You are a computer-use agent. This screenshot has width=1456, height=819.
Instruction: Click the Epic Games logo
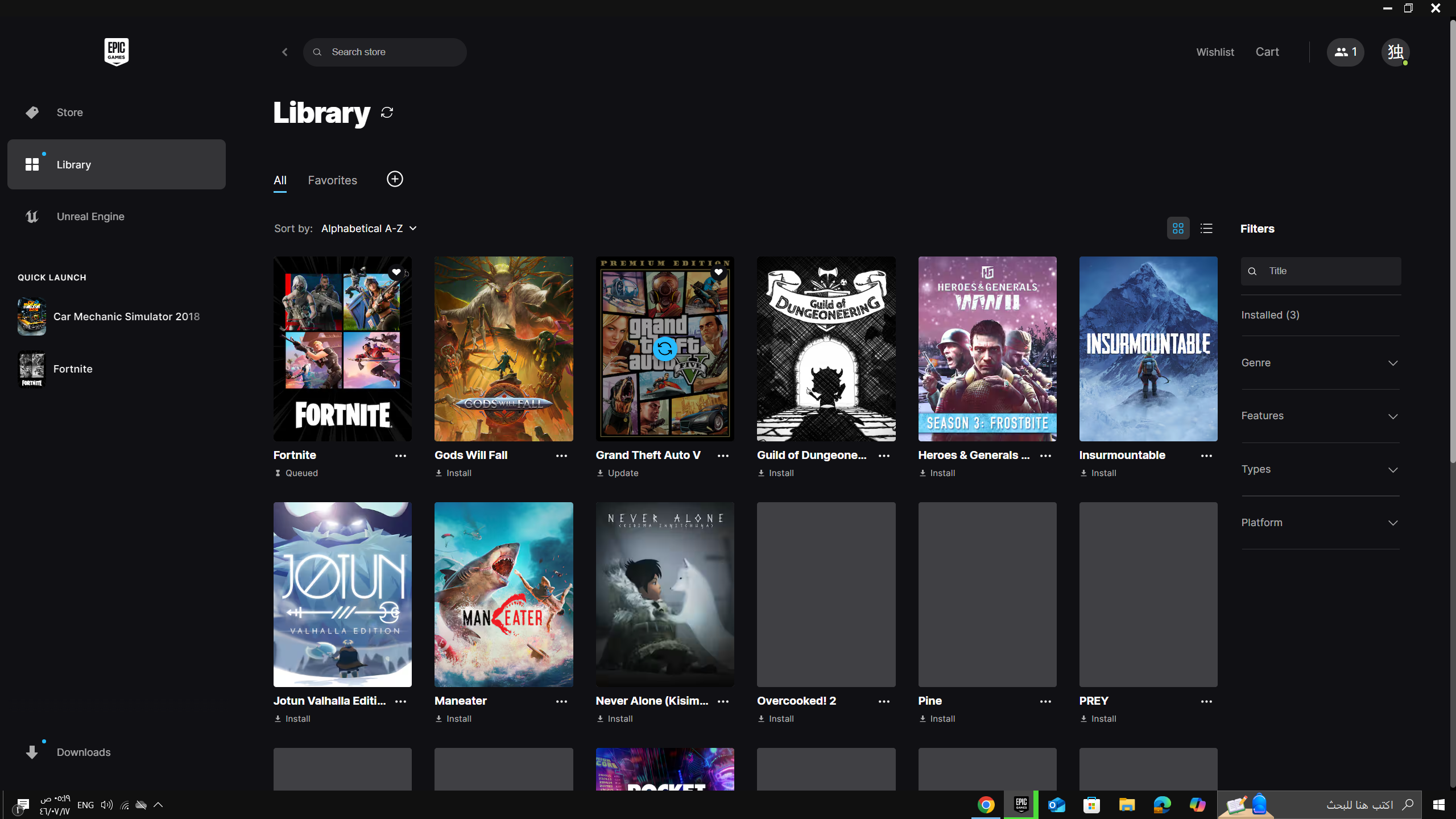point(117,52)
